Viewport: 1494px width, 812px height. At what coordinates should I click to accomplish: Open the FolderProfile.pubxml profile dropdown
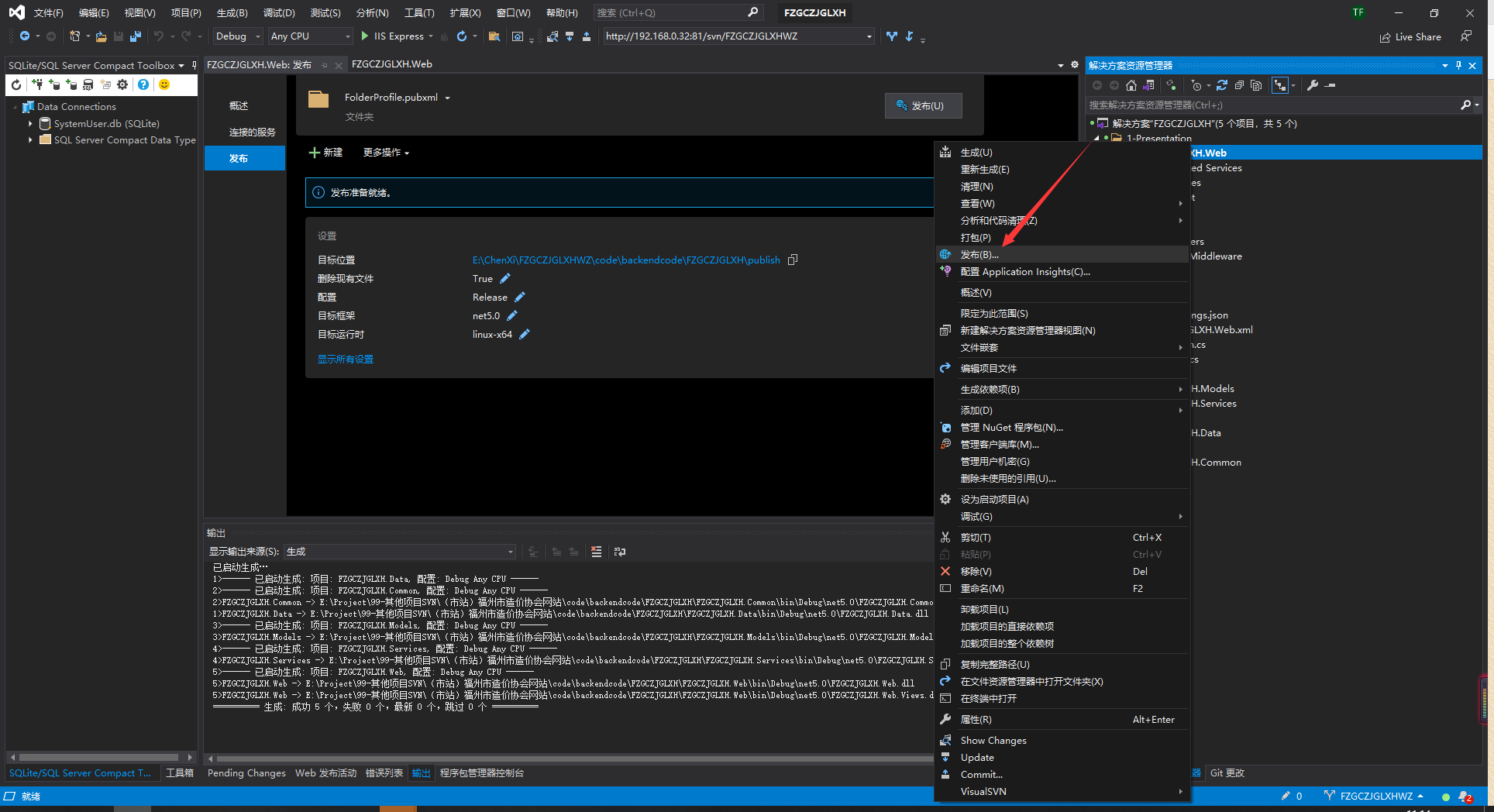447,98
